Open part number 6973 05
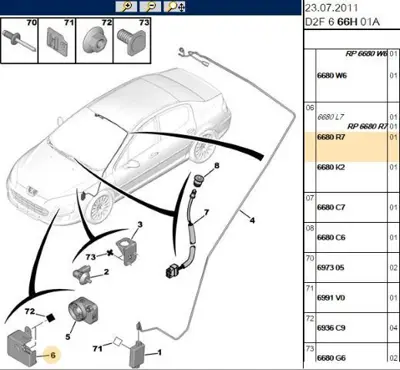This screenshot has height=370, width=400. point(331,268)
